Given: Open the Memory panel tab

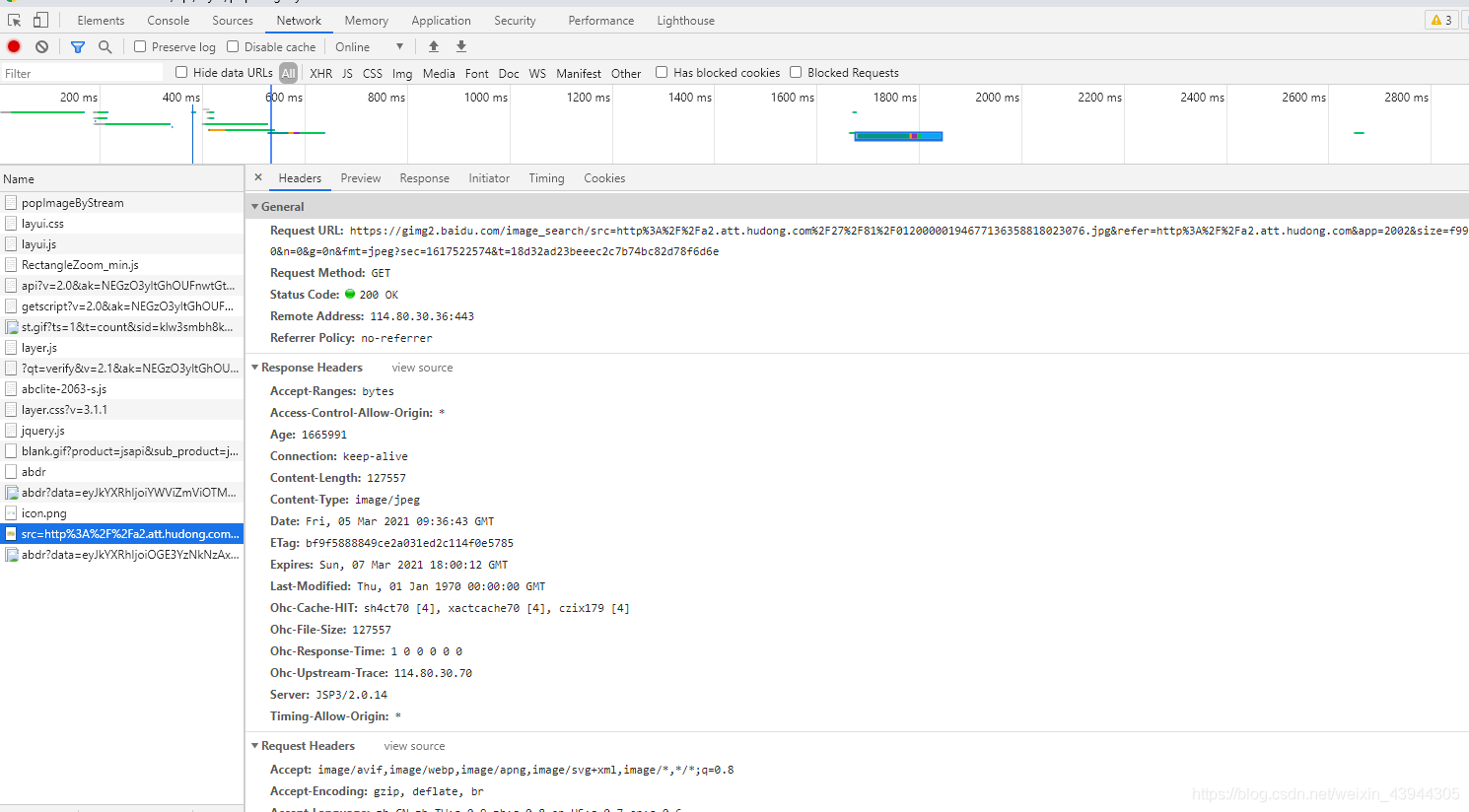Looking at the screenshot, I should pyautogui.click(x=366, y=20).
